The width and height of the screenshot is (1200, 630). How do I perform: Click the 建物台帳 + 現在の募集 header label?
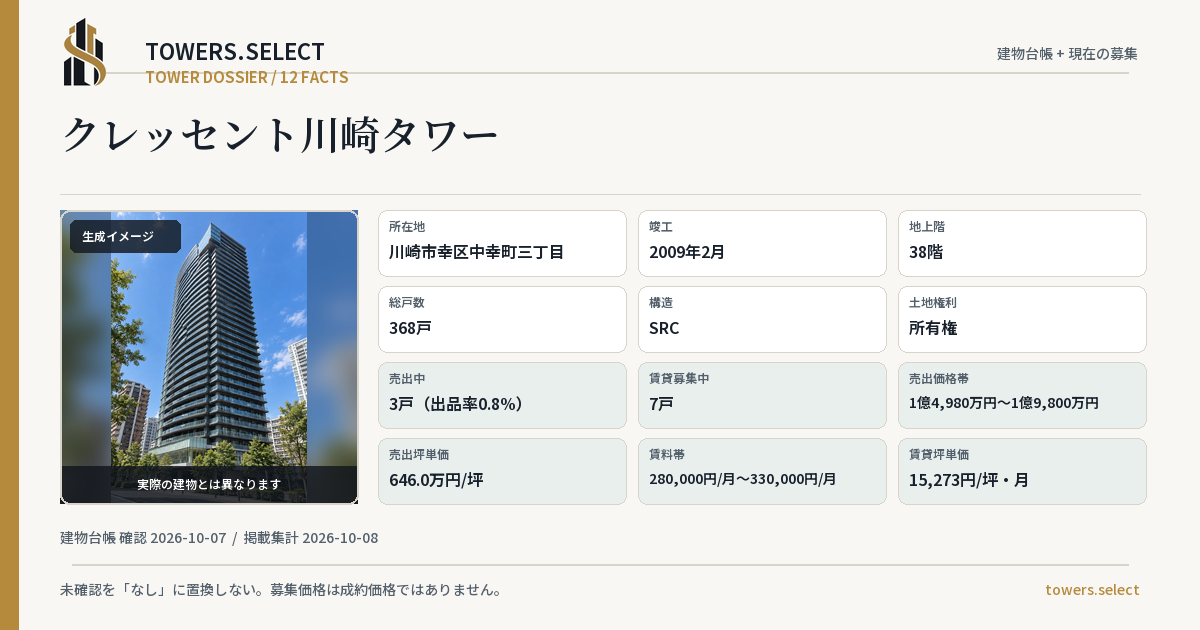click(x=1067, y=54)
